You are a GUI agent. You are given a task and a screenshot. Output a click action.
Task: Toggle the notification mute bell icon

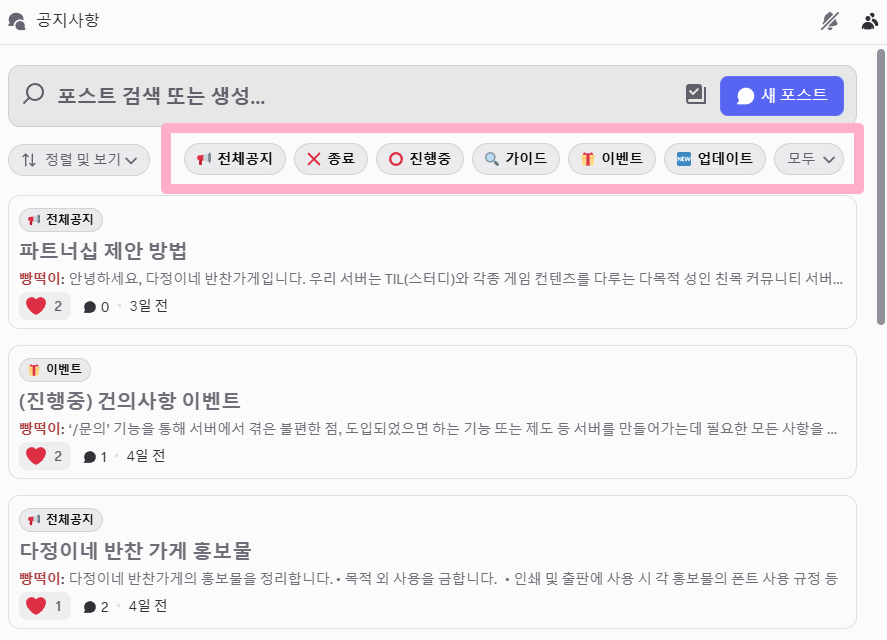(x=830, y=21)
